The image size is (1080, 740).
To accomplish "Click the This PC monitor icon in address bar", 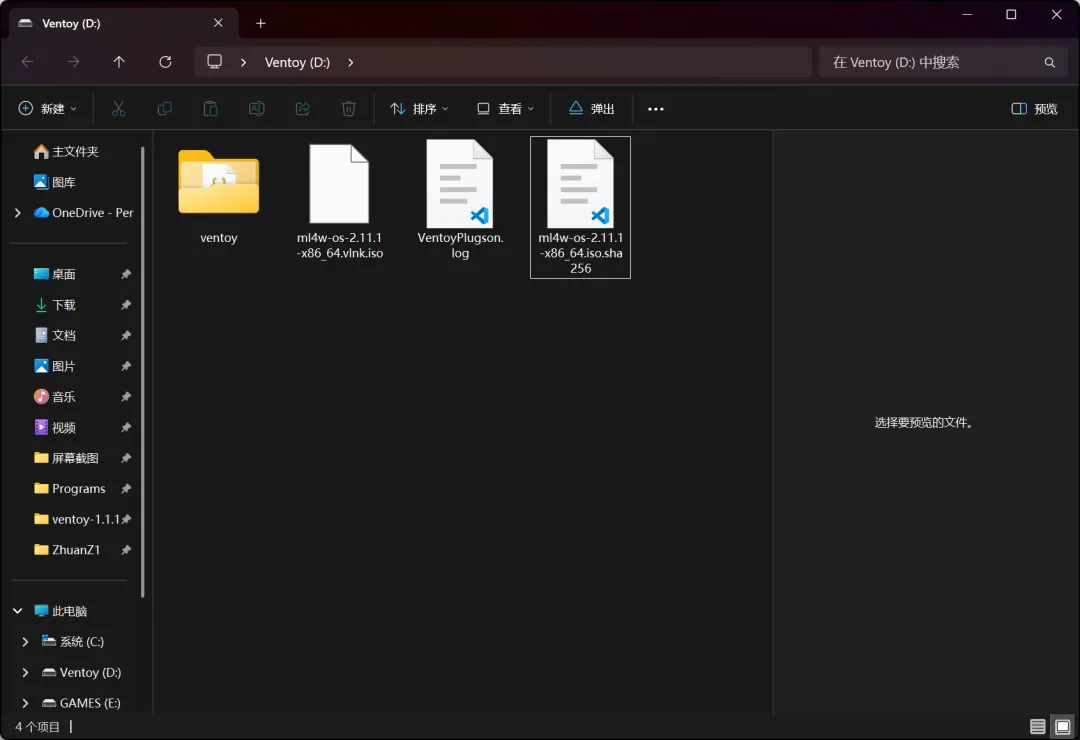I will coord(215,62).
